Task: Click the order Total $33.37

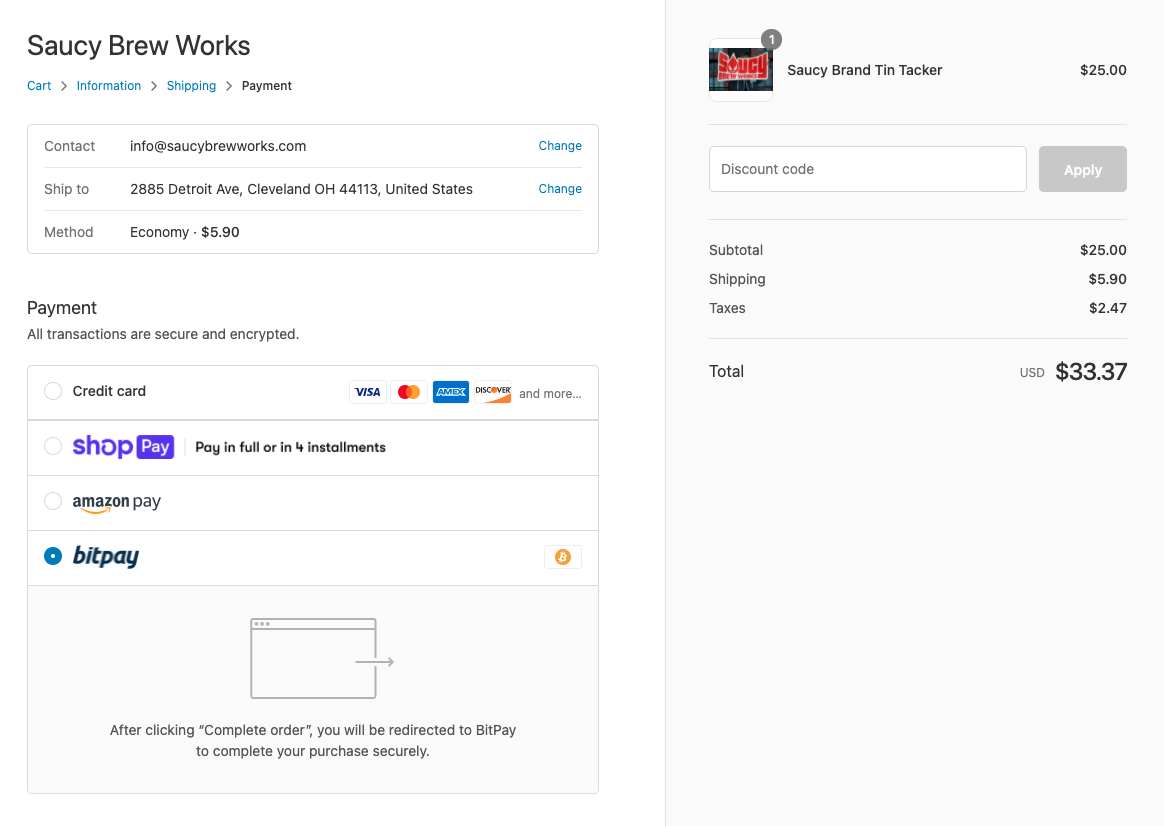Action: 1091,371
